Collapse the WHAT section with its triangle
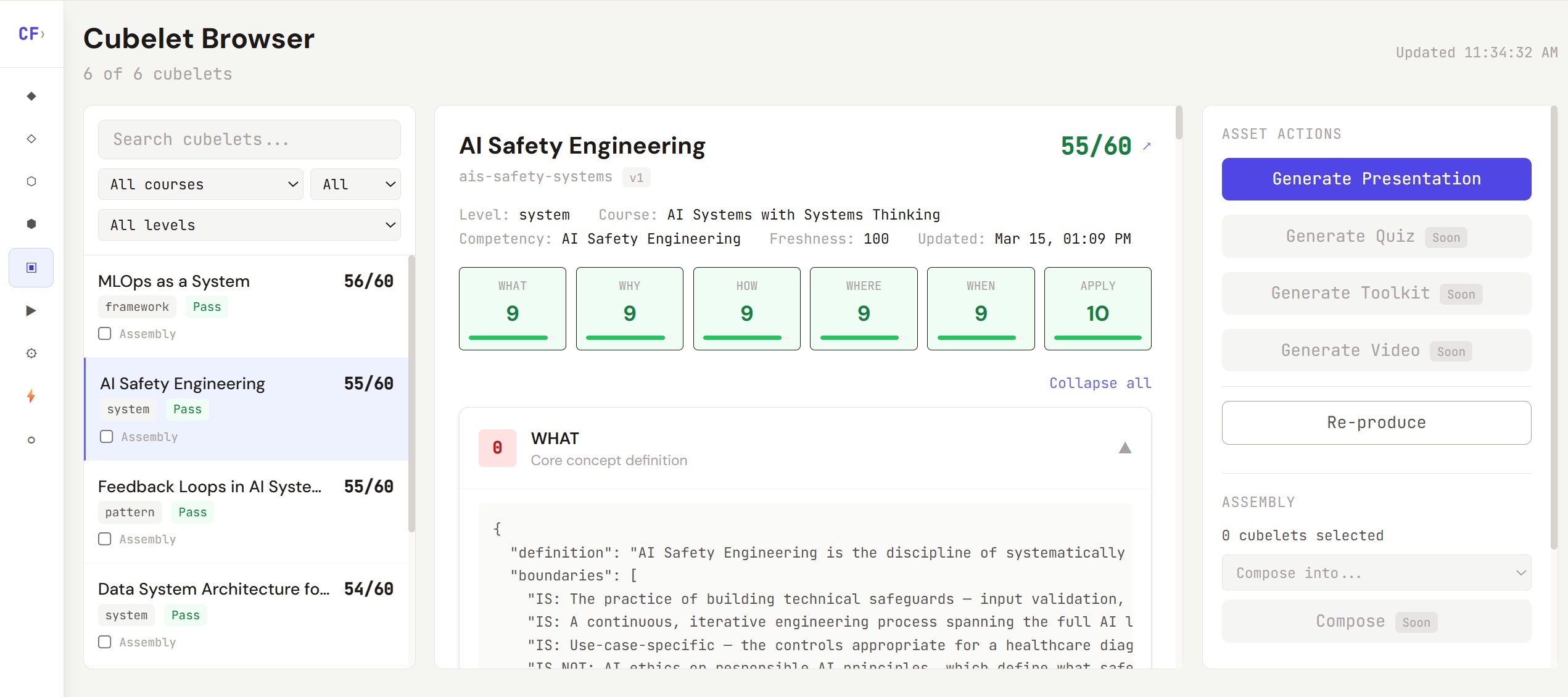Screen dimensions: 1568x697 point(1124,448)
